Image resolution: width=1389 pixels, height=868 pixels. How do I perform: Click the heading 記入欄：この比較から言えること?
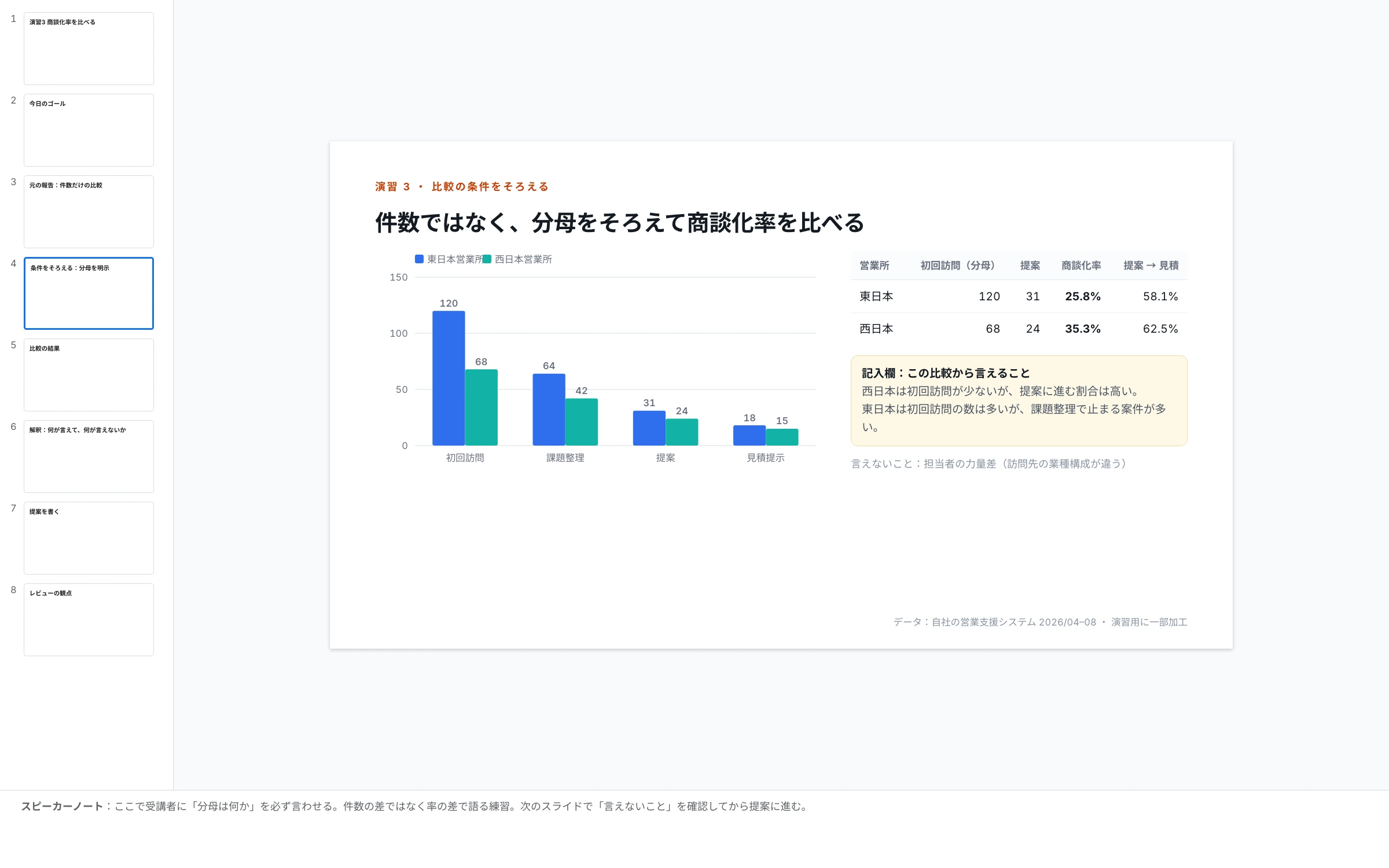coord(946,373)
